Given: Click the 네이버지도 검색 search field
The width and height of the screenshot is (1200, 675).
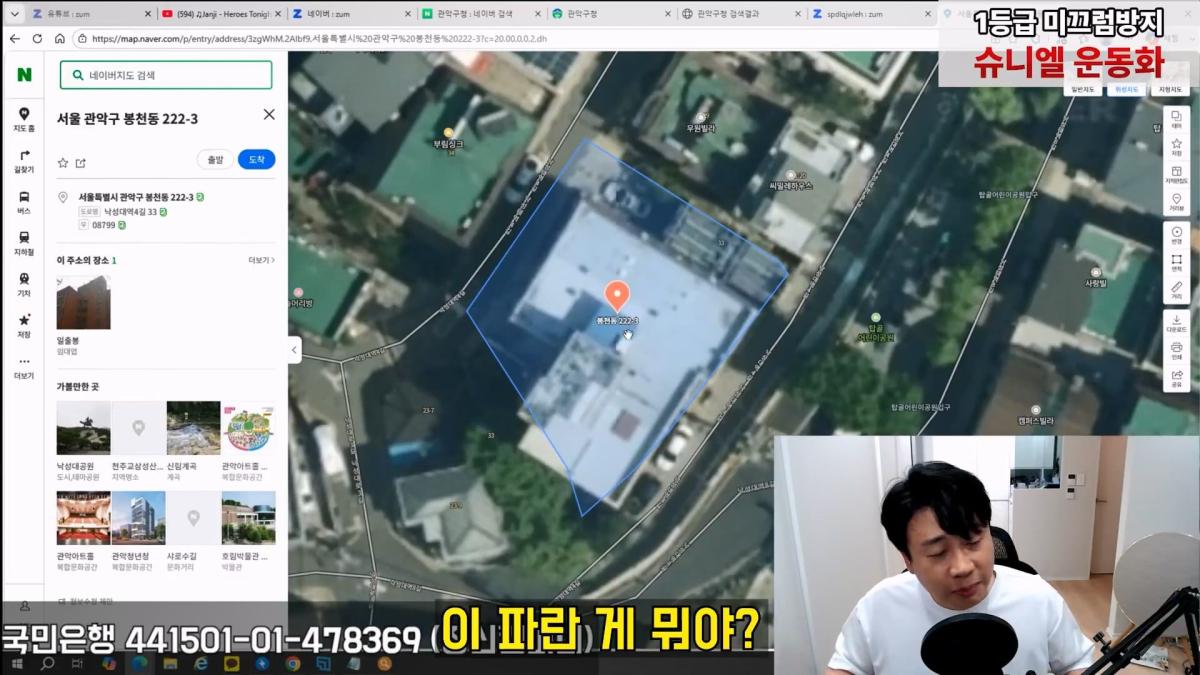Looking at the screenshot, I should pos(166,75).
